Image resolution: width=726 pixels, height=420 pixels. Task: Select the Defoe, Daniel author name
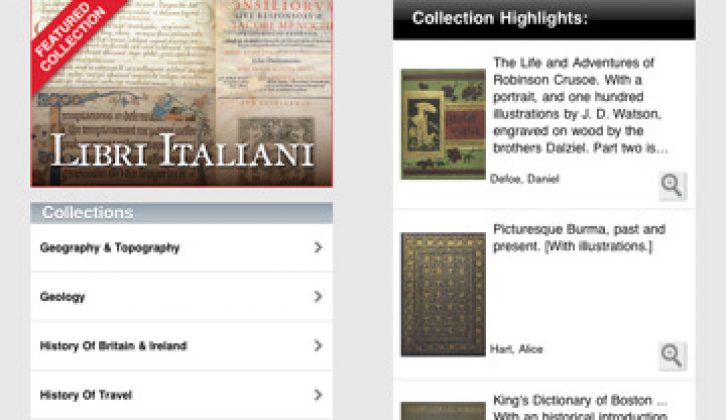[x=525, y=179]
